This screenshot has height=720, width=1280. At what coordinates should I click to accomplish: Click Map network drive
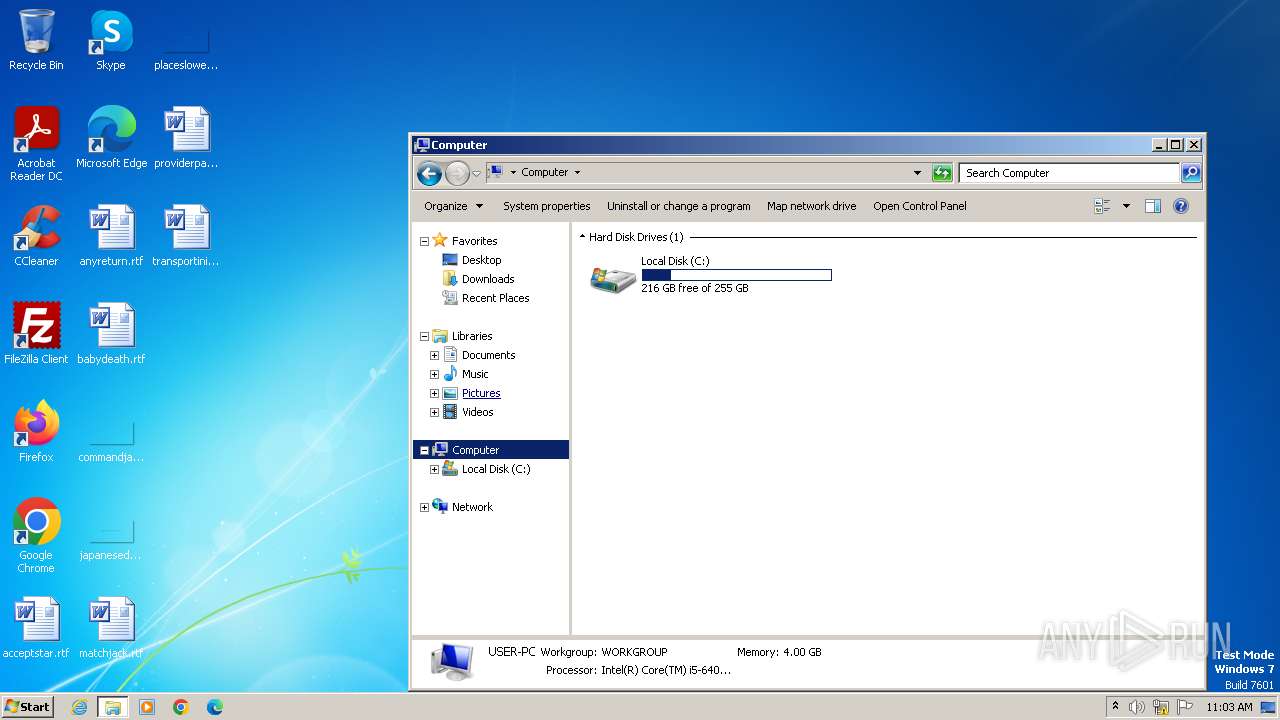coord(811,206)
